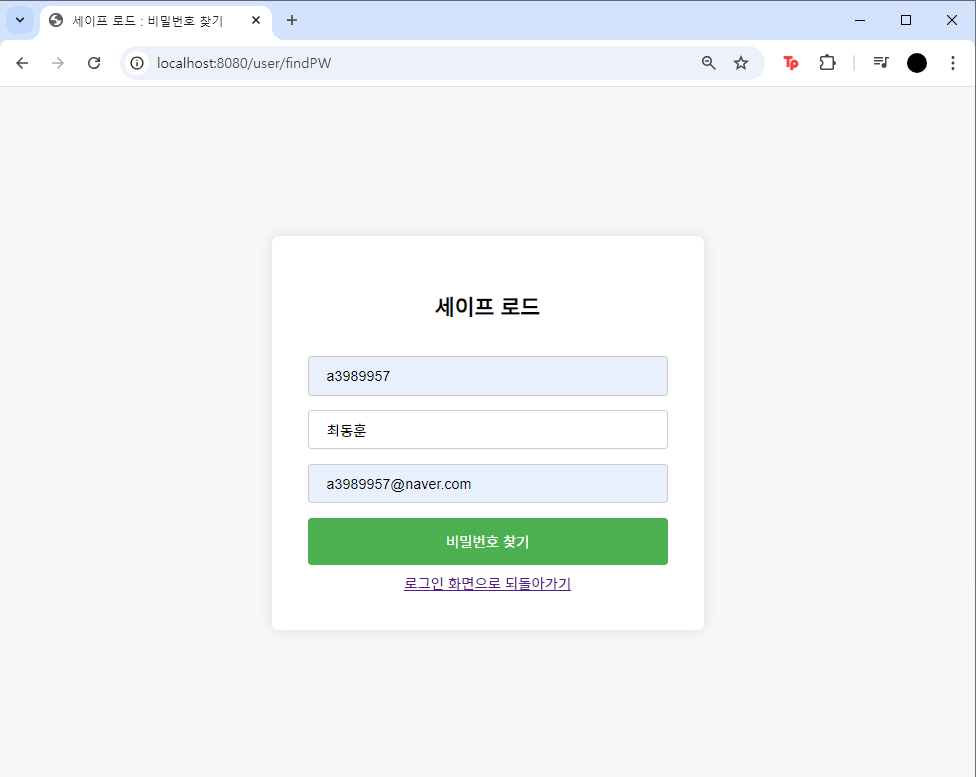Open the black profile avatar
This screenshot has height=777, width=976.
917,63
